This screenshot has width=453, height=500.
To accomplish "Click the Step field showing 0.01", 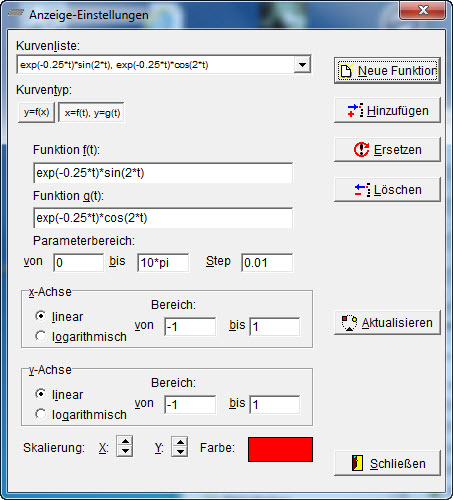I will pyautogui.click(x=267, y=263).
